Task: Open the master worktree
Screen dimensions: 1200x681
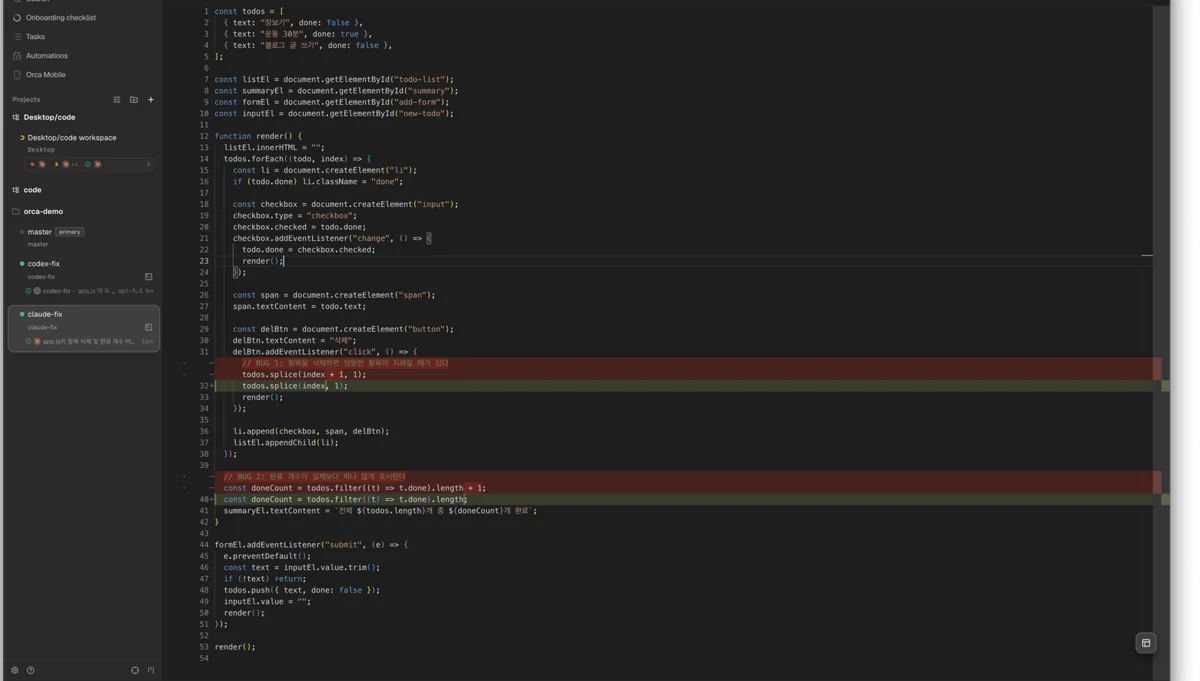Action: point(40,232)
